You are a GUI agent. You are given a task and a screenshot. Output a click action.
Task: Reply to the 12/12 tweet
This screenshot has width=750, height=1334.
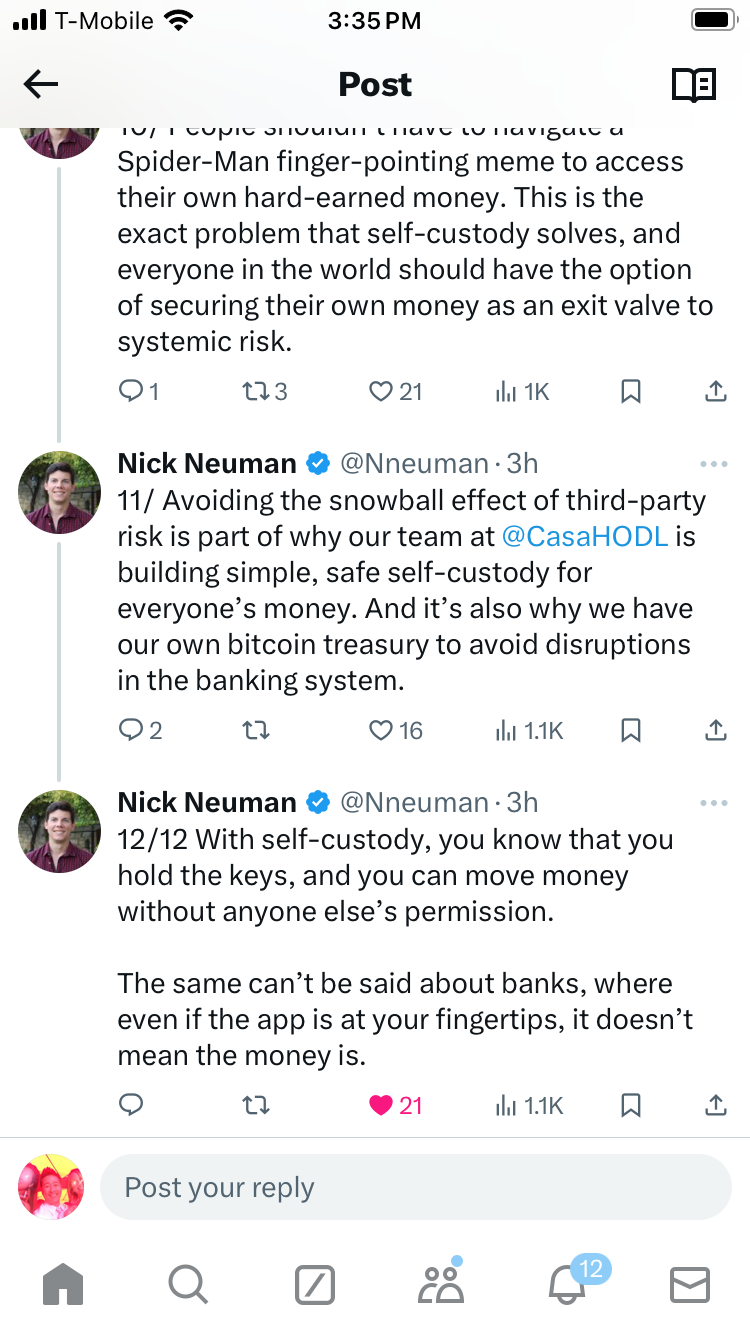[131, 1105]
